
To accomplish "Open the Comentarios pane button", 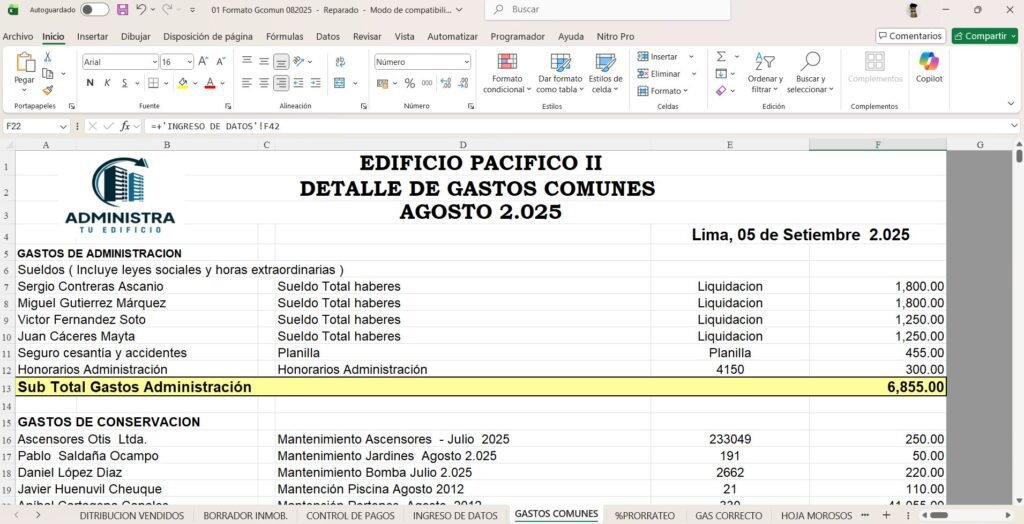I will coord(910,36).
